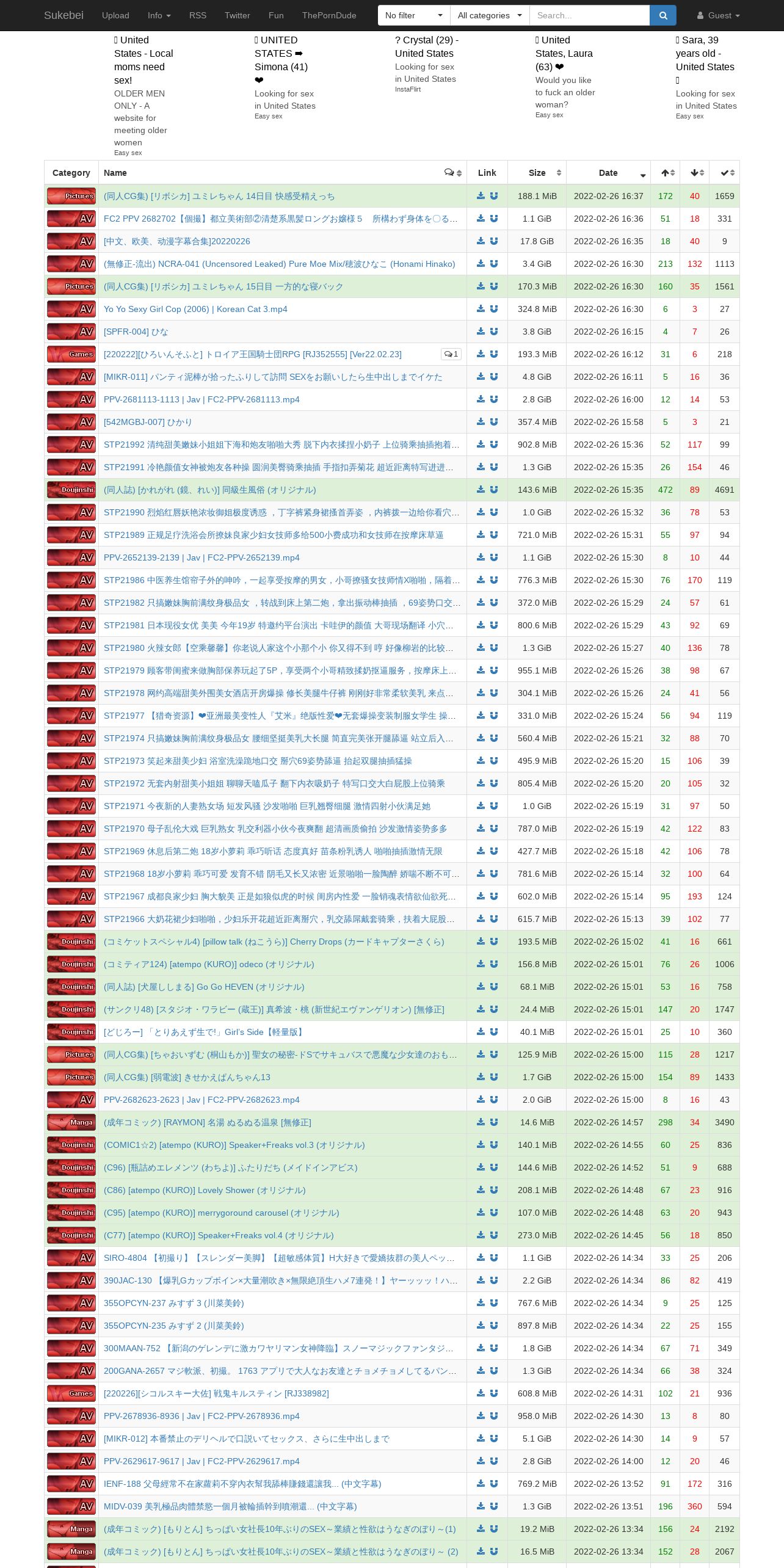Image resolution: width=784 pixels, height=1568 pixels.
Task: Download torrent for 300MAAN-752 row
Action: pos(481,1348)
